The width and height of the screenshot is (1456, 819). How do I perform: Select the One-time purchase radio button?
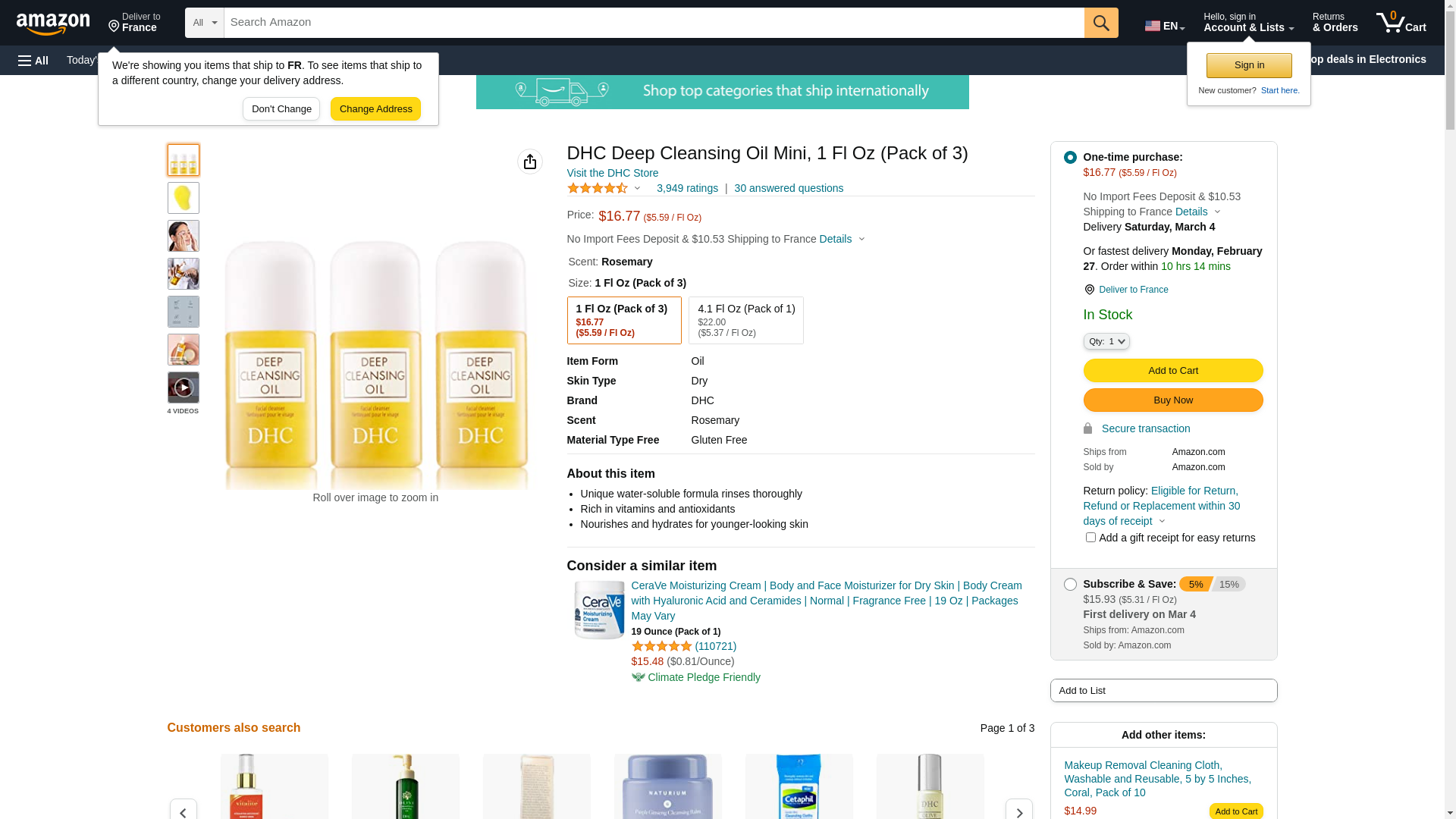pos(1070,158)
